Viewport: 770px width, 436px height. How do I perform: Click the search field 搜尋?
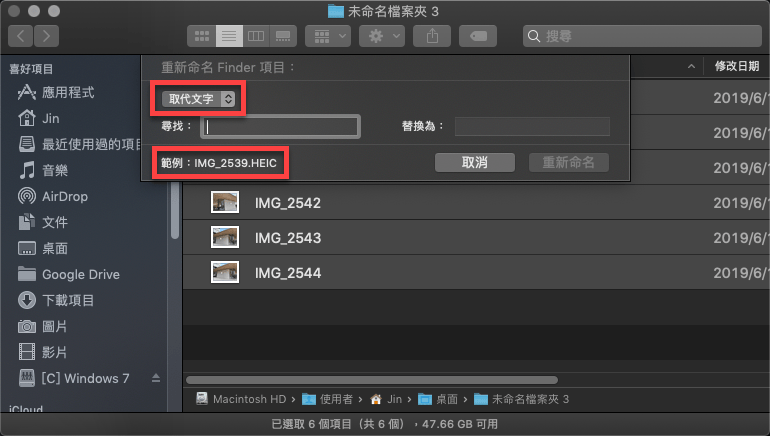[x=642, y=36]
